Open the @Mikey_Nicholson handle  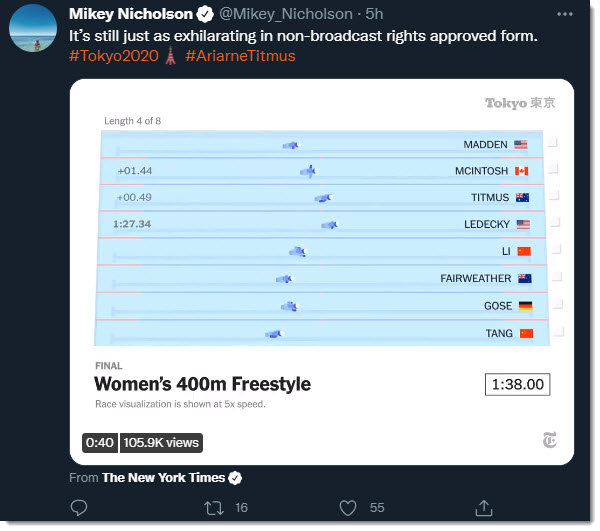(x=285, y=14)
